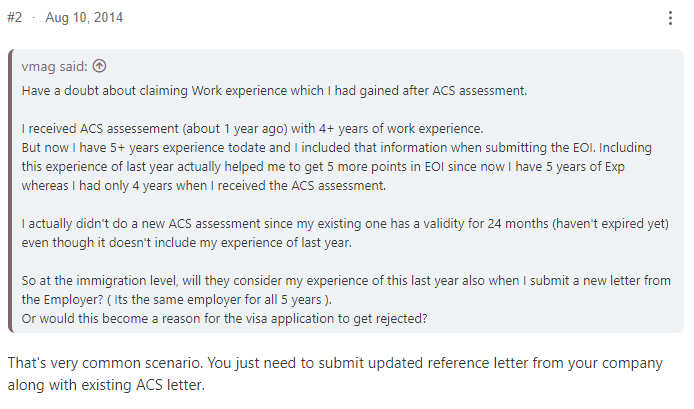This screenshot has height=409, width=694.
Task: Select the reply text "That's very common scenario"
Action: tap(105, 363)
